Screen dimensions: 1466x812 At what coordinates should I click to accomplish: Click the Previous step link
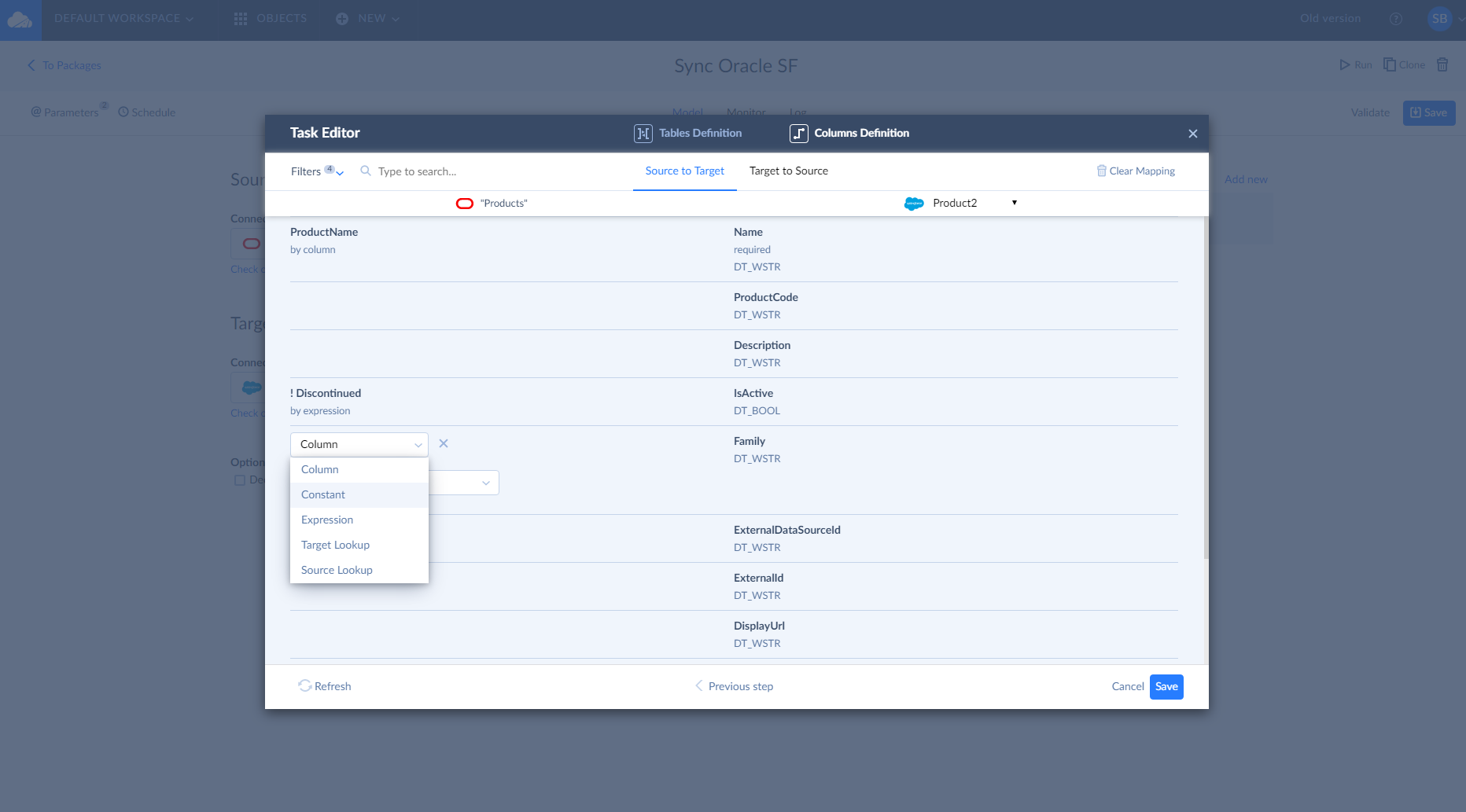(x=735, y=686)
